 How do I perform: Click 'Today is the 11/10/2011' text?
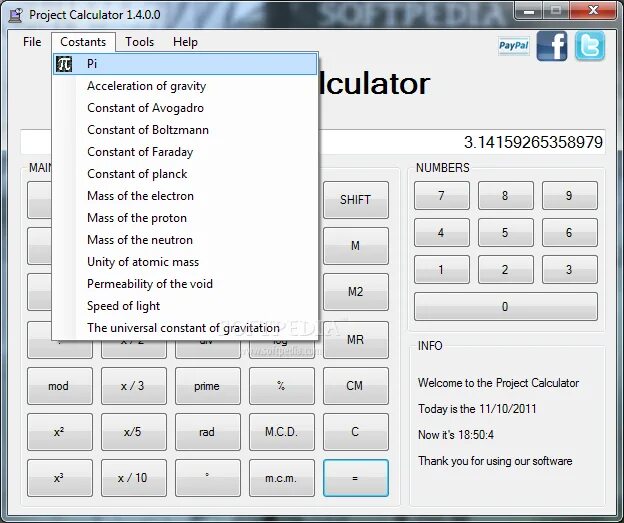click(x=477, y=409)
